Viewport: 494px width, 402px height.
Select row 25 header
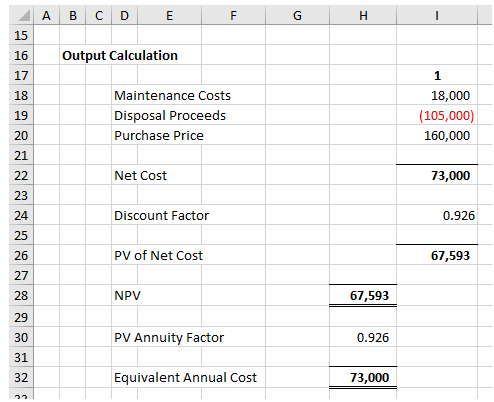21,235
